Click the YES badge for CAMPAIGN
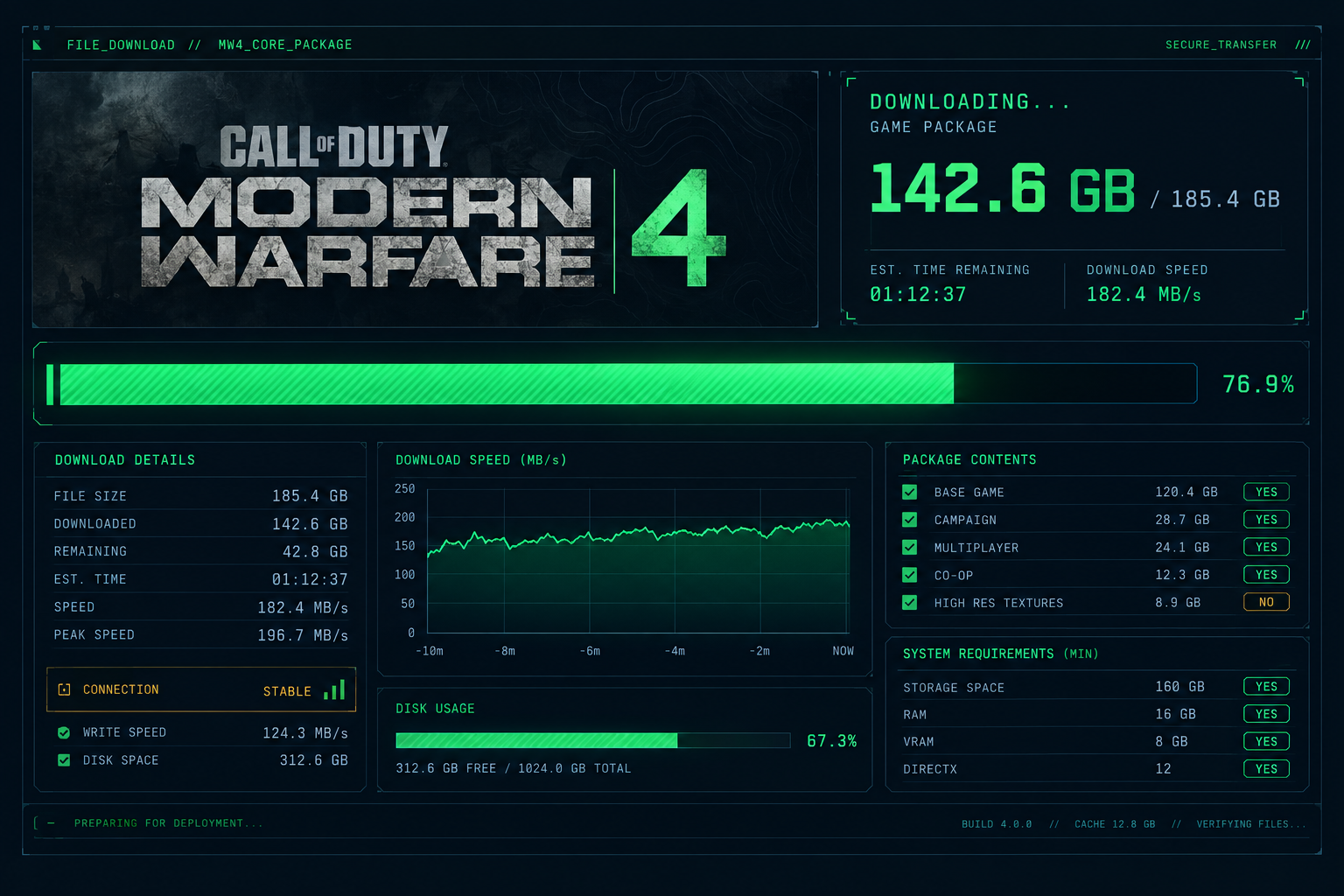The width and height of the screenshot is (1344, 896). tap(1266, 520)
